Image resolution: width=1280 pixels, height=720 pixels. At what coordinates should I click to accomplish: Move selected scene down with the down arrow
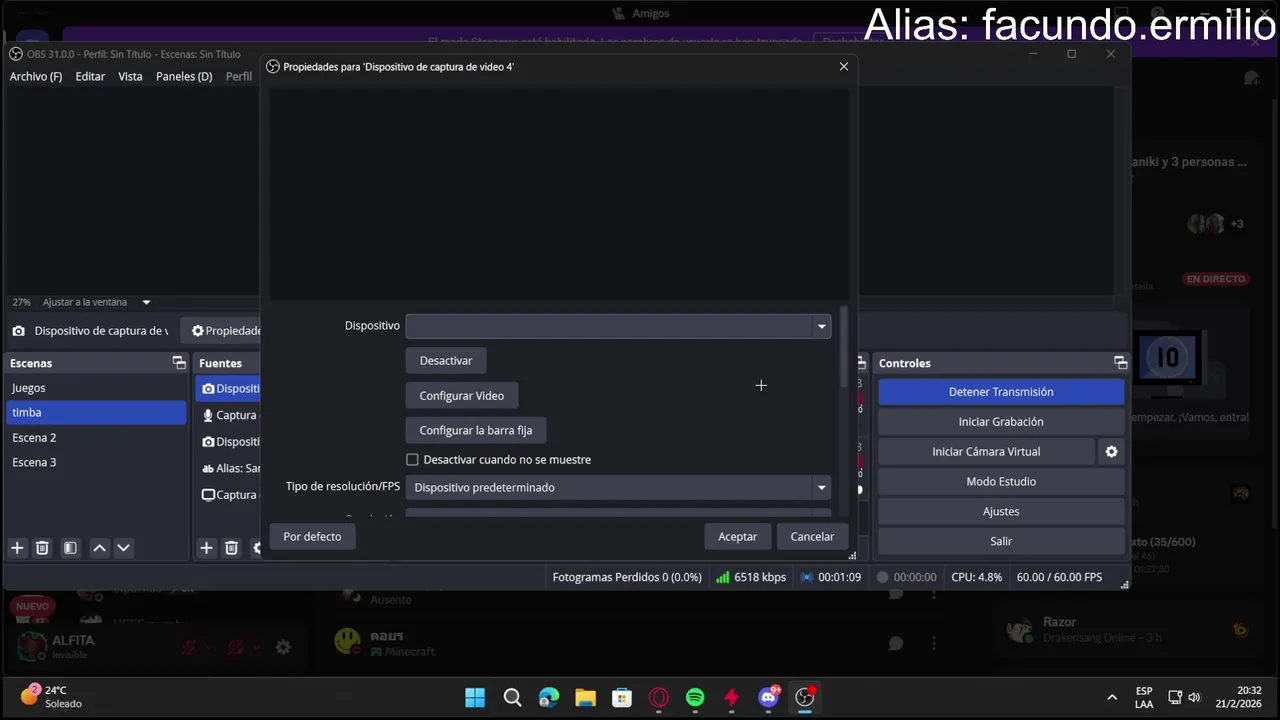point(123,548)
